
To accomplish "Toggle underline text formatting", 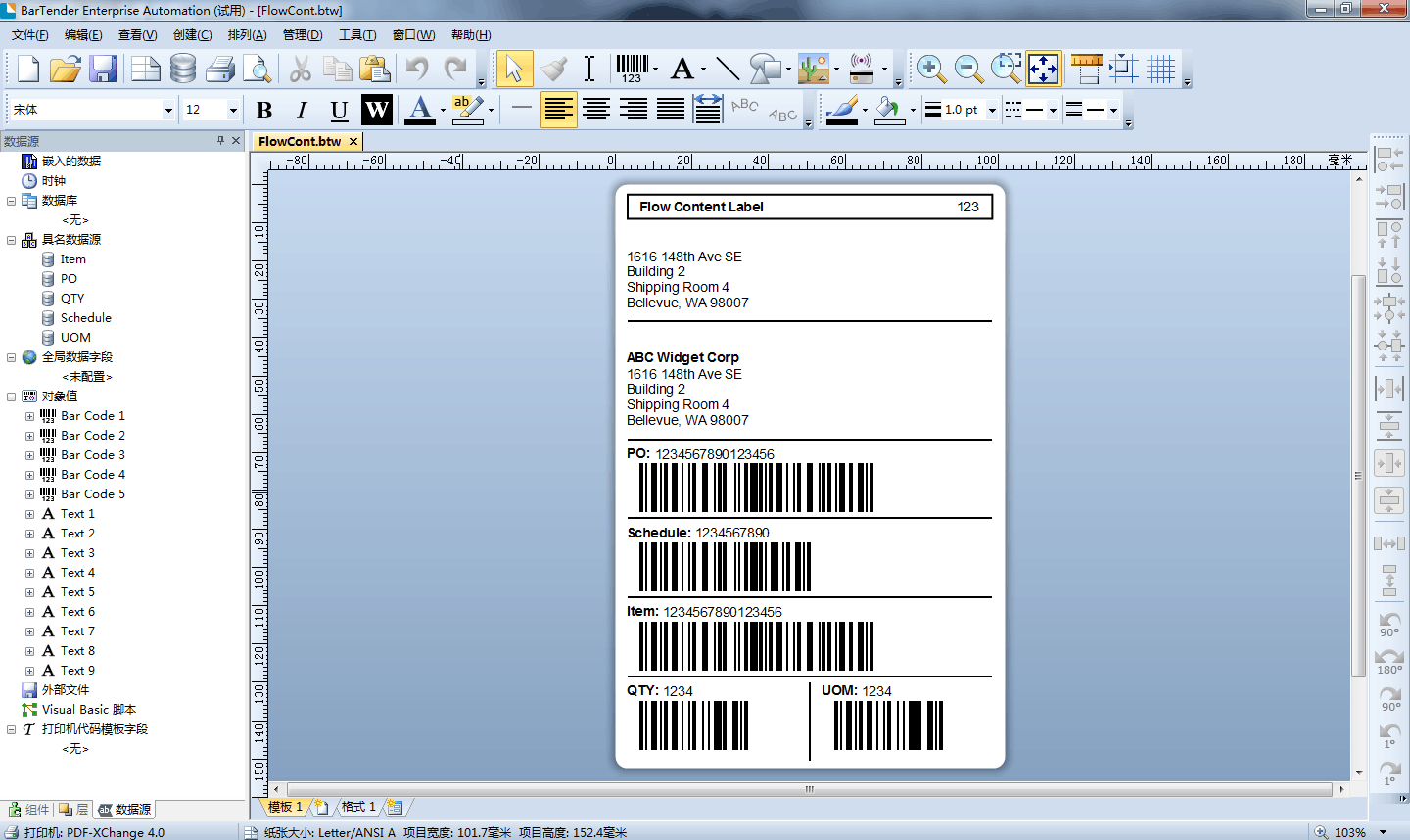I will 339,110.
